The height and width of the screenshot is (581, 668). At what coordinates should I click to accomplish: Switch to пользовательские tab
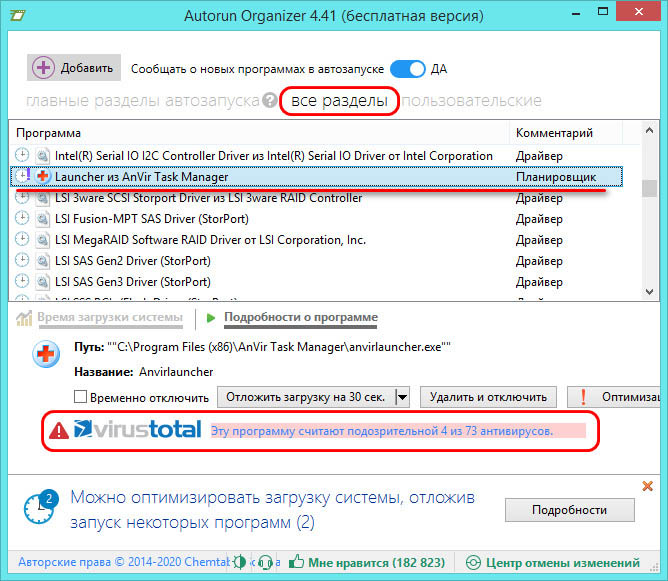point(472,101)
